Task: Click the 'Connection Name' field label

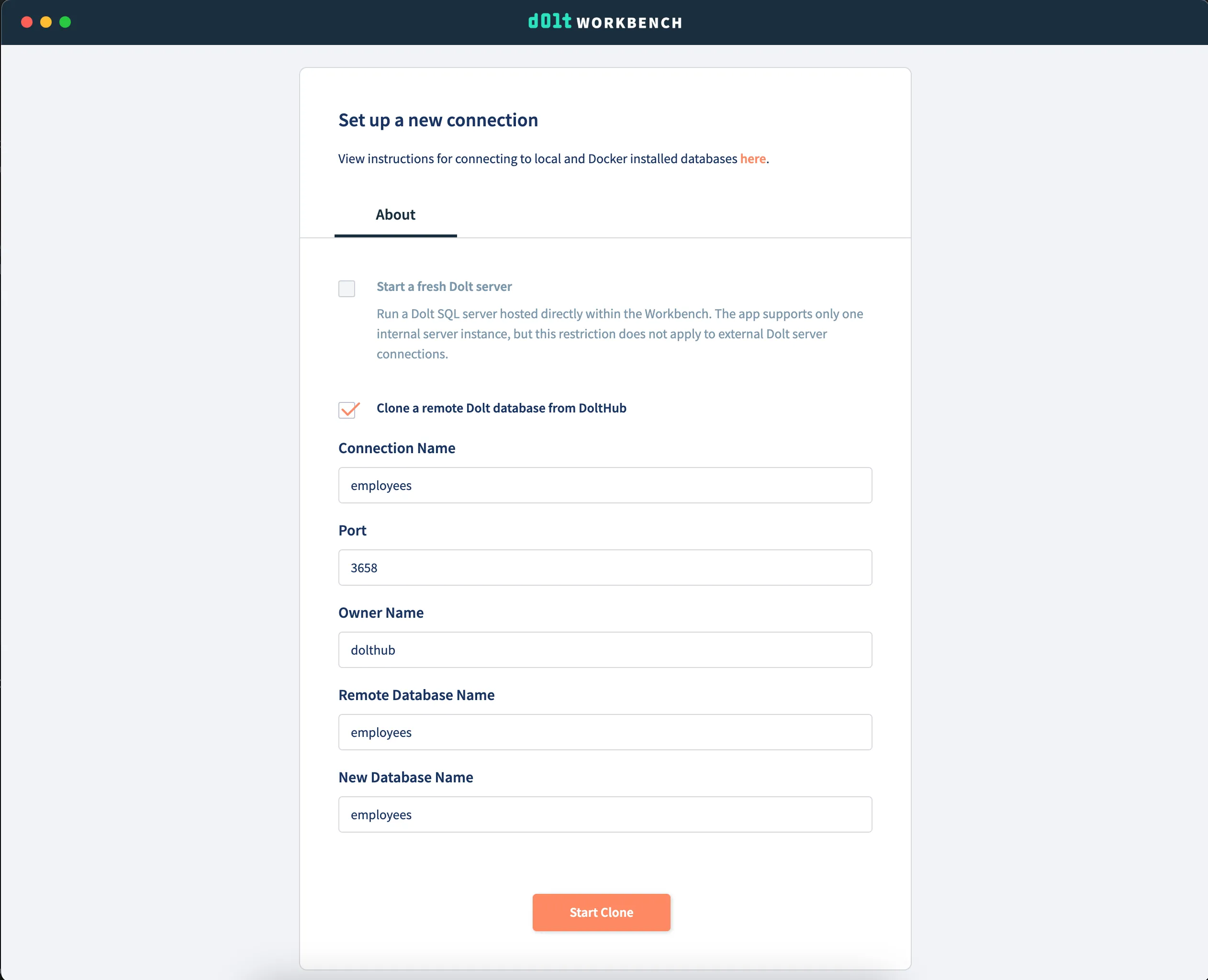Action: (396, 448)
